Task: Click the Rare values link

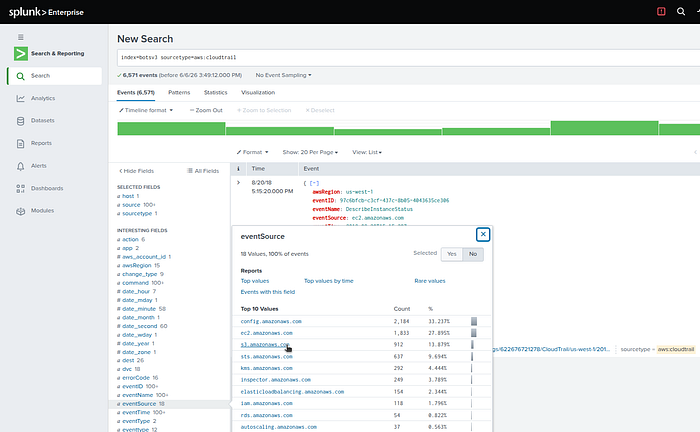Action: 430,281
